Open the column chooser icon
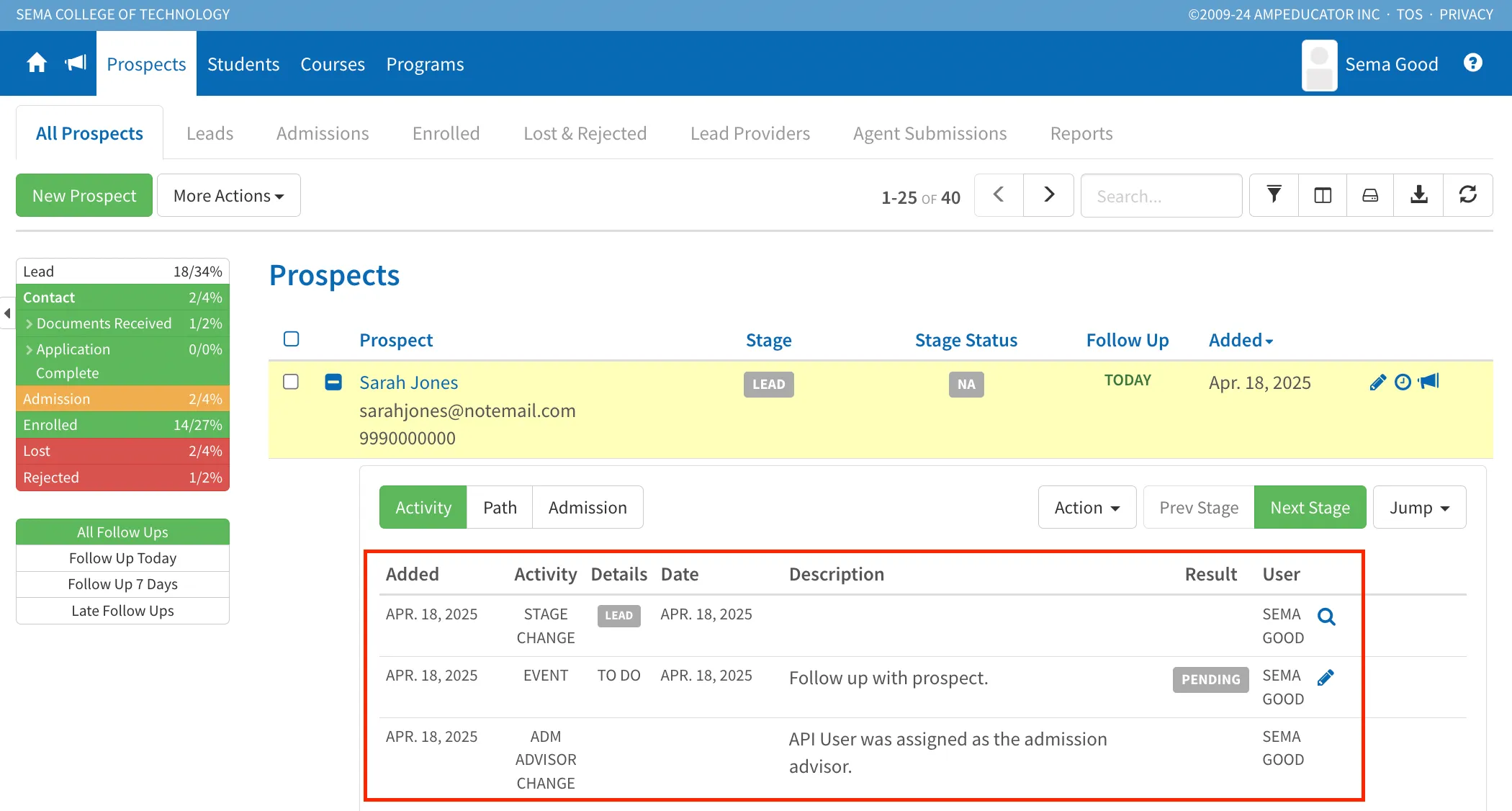Screen dimensions: 1512x811 [1323, 195]
